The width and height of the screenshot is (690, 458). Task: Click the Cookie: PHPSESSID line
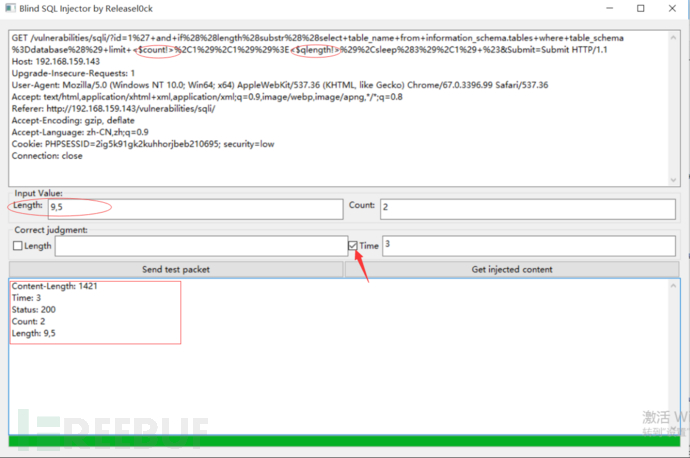pos(143,144)
